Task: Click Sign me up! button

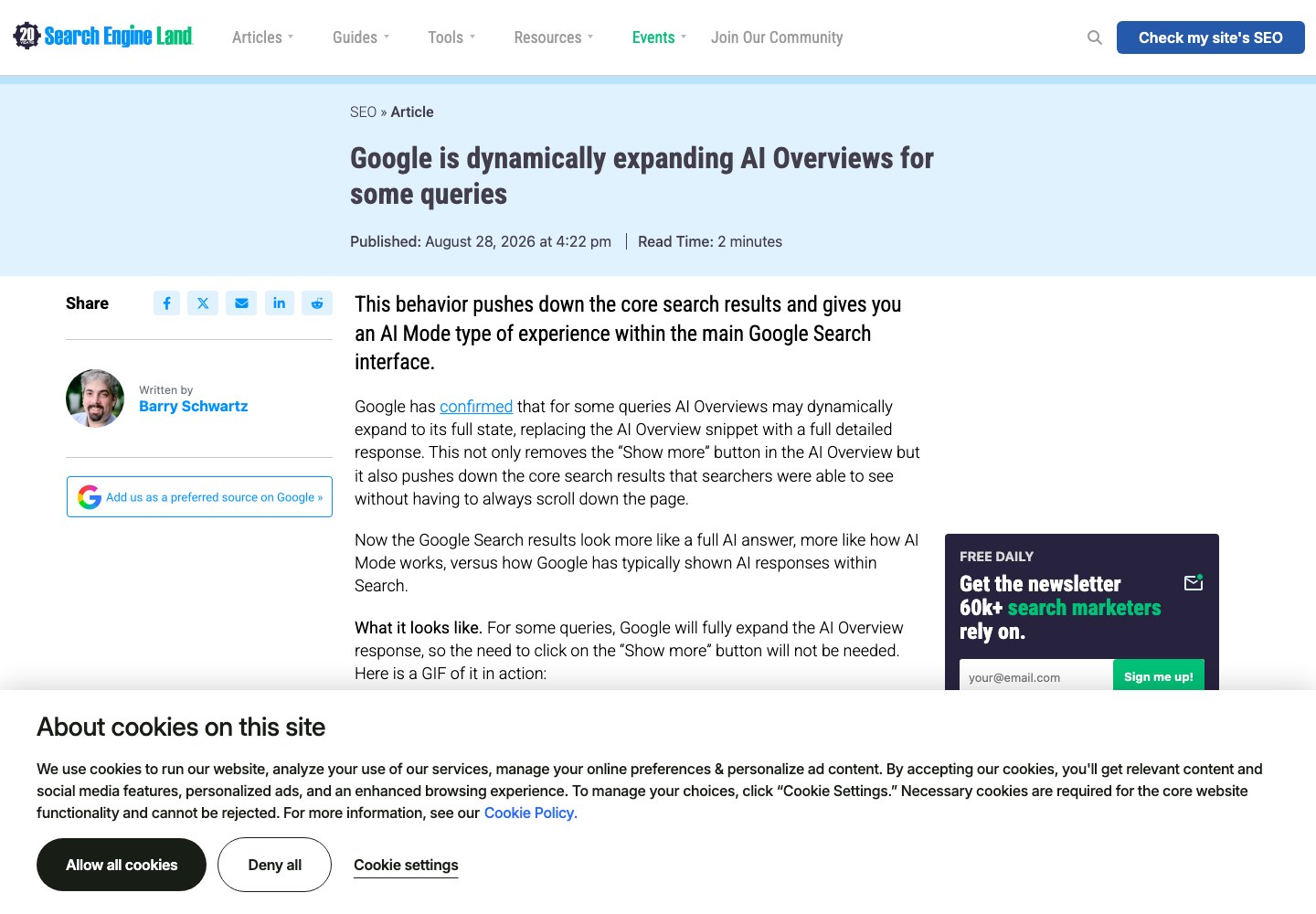Action: 1159,677
